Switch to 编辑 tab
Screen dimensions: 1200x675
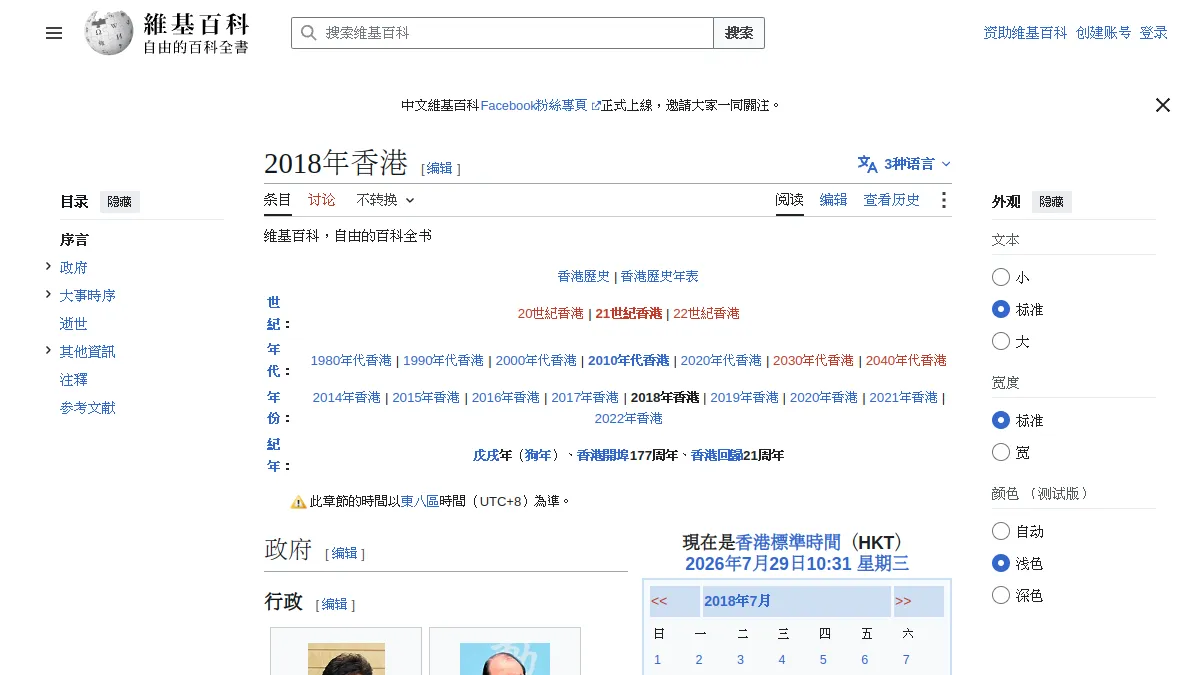point(834,200)
